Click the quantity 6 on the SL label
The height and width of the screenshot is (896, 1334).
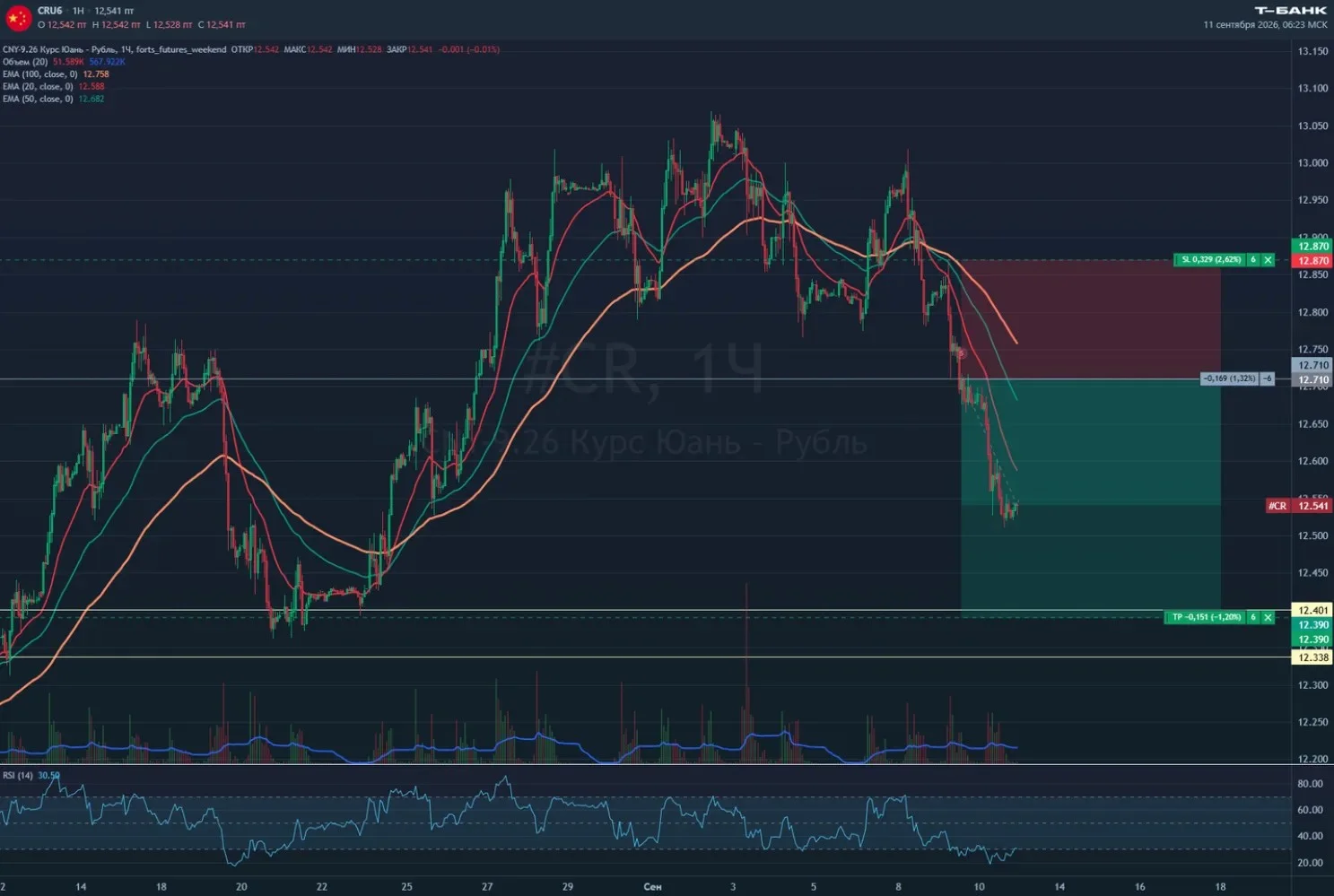tap(1253, 260)
